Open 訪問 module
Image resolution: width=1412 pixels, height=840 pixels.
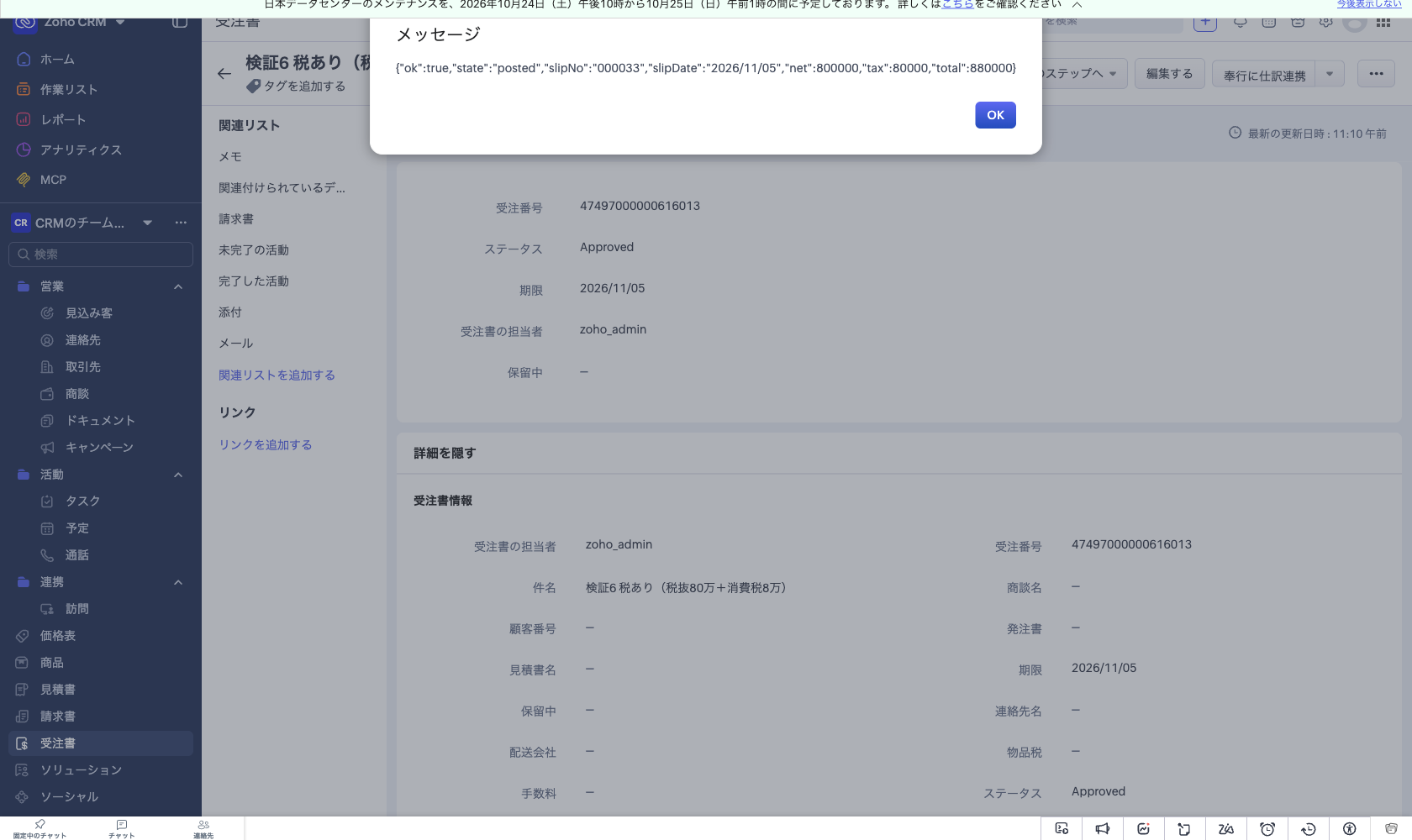point(101,609)
